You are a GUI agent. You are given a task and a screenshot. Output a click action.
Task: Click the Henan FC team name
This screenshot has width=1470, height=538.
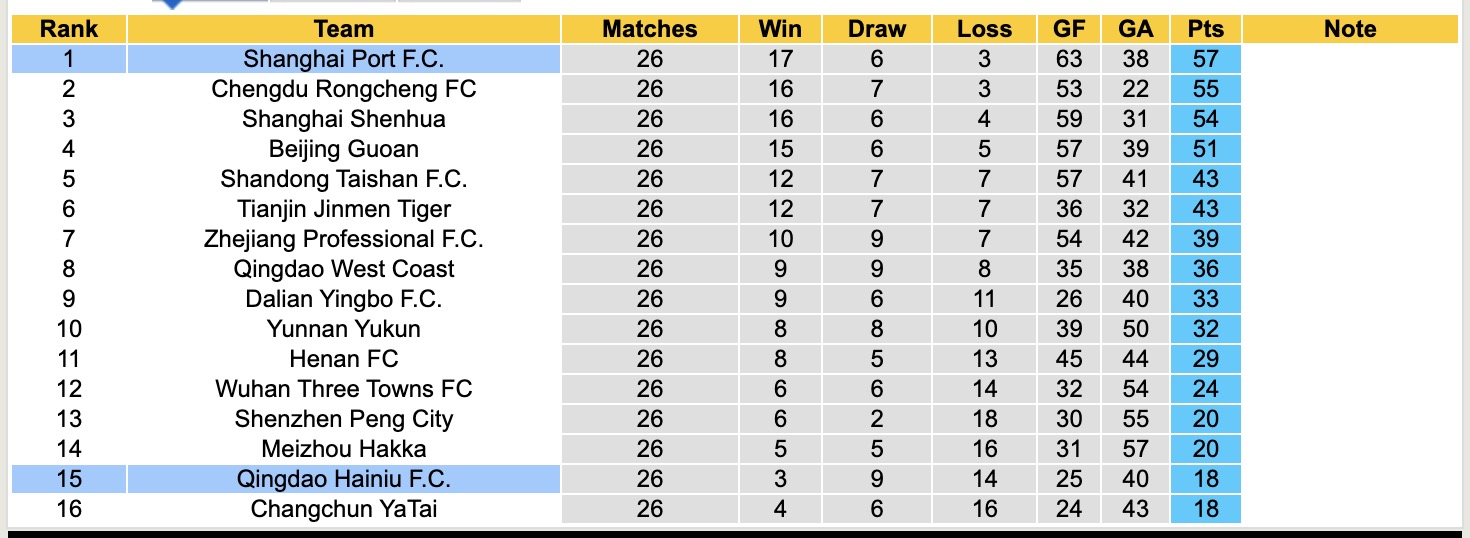tap(343, 359)
